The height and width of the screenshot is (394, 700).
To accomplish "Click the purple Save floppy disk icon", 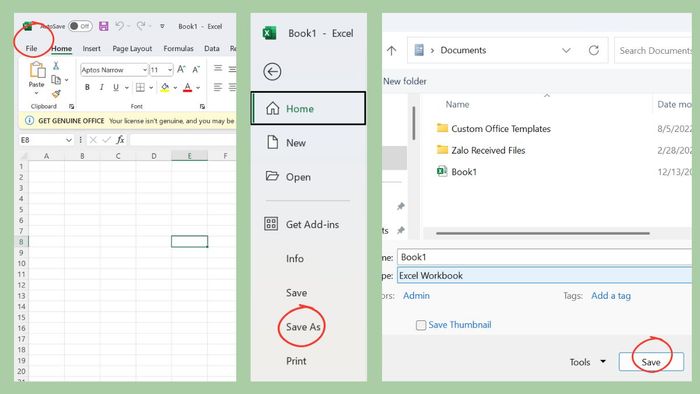I will 104,26.
